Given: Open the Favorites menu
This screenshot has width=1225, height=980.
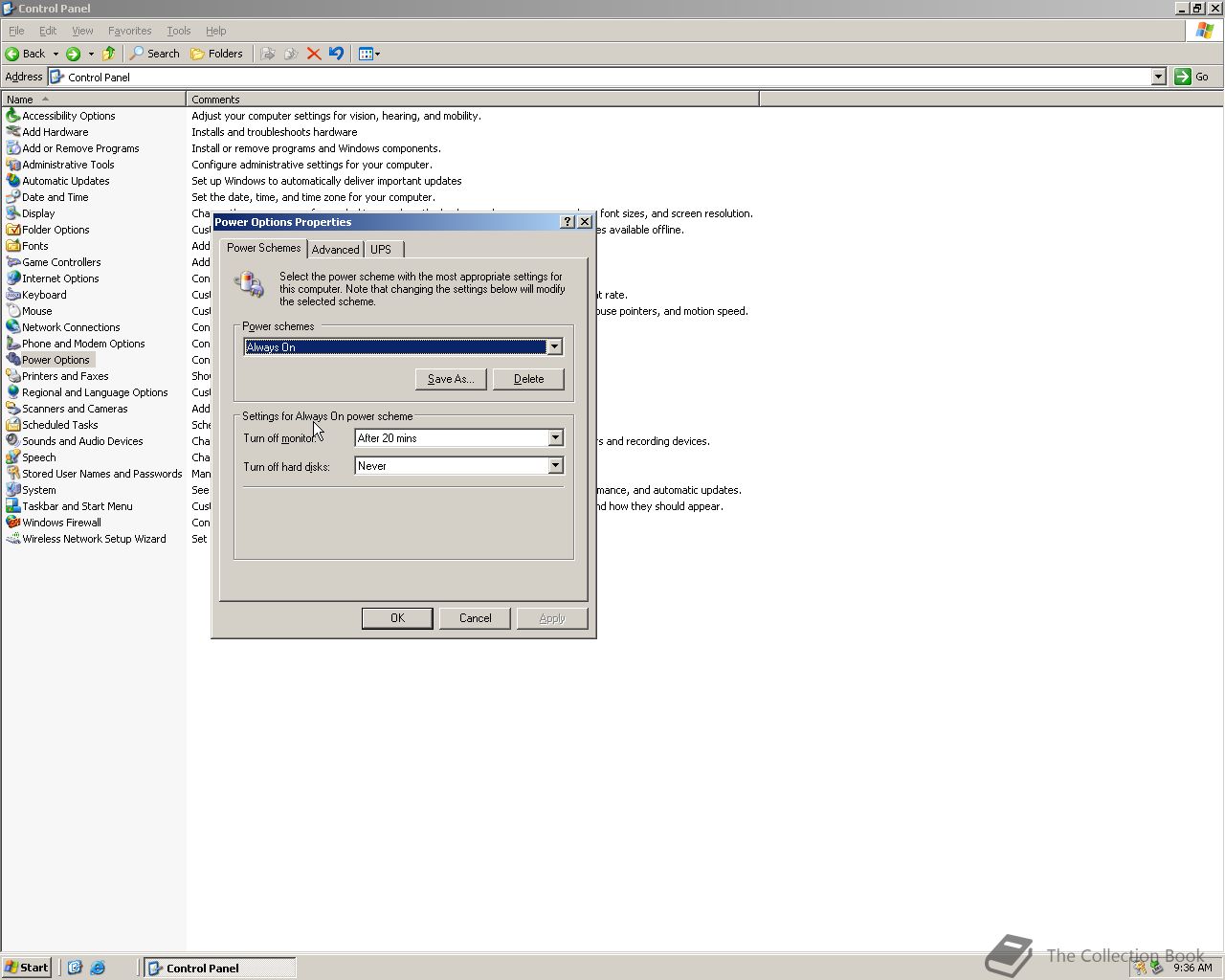Looking at the screenshot, I should (129, 31).
